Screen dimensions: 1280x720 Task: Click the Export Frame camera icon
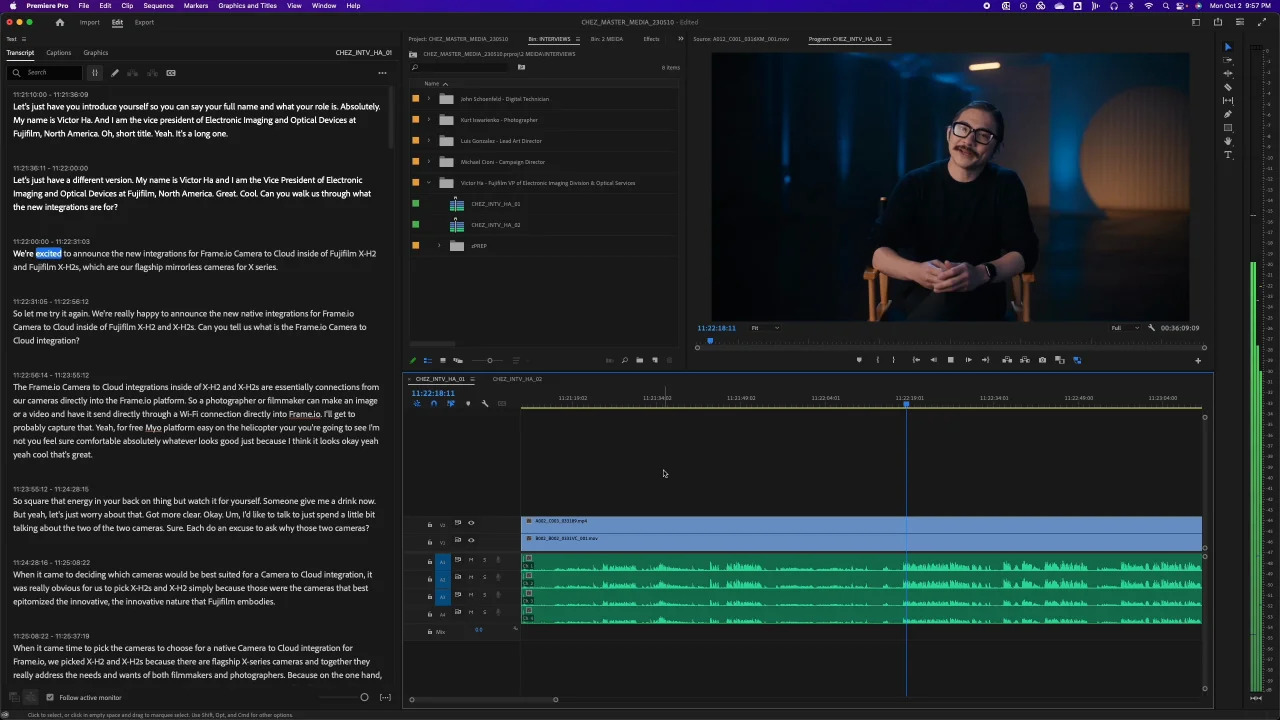[x=1042, y=360]
